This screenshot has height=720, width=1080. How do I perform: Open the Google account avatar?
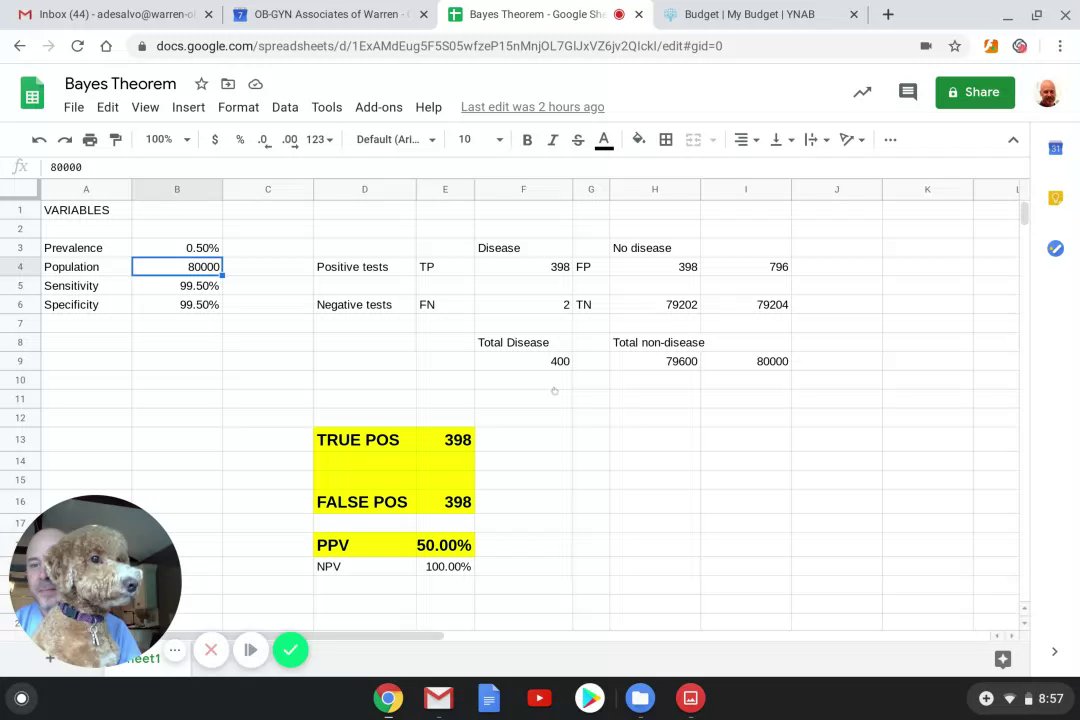1047,92
